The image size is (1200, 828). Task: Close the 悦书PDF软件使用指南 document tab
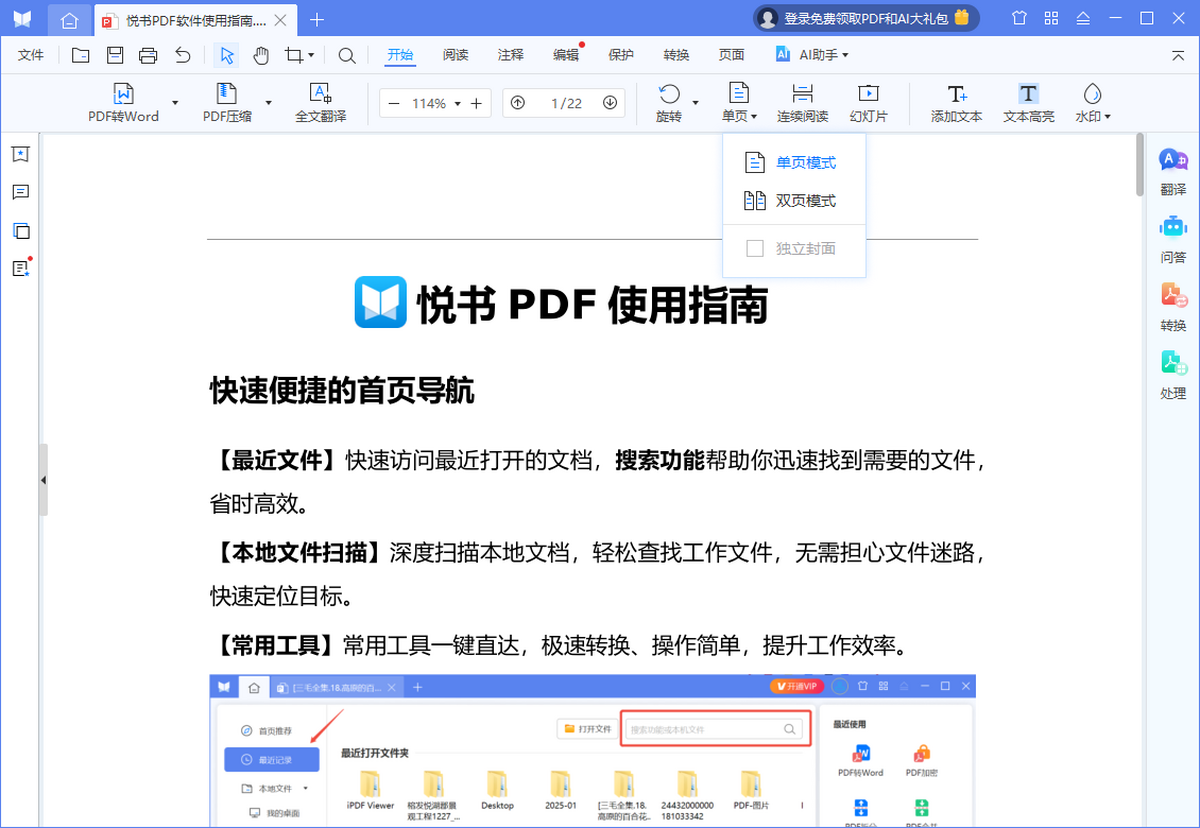pyautogui.click(x=282, y=20)
